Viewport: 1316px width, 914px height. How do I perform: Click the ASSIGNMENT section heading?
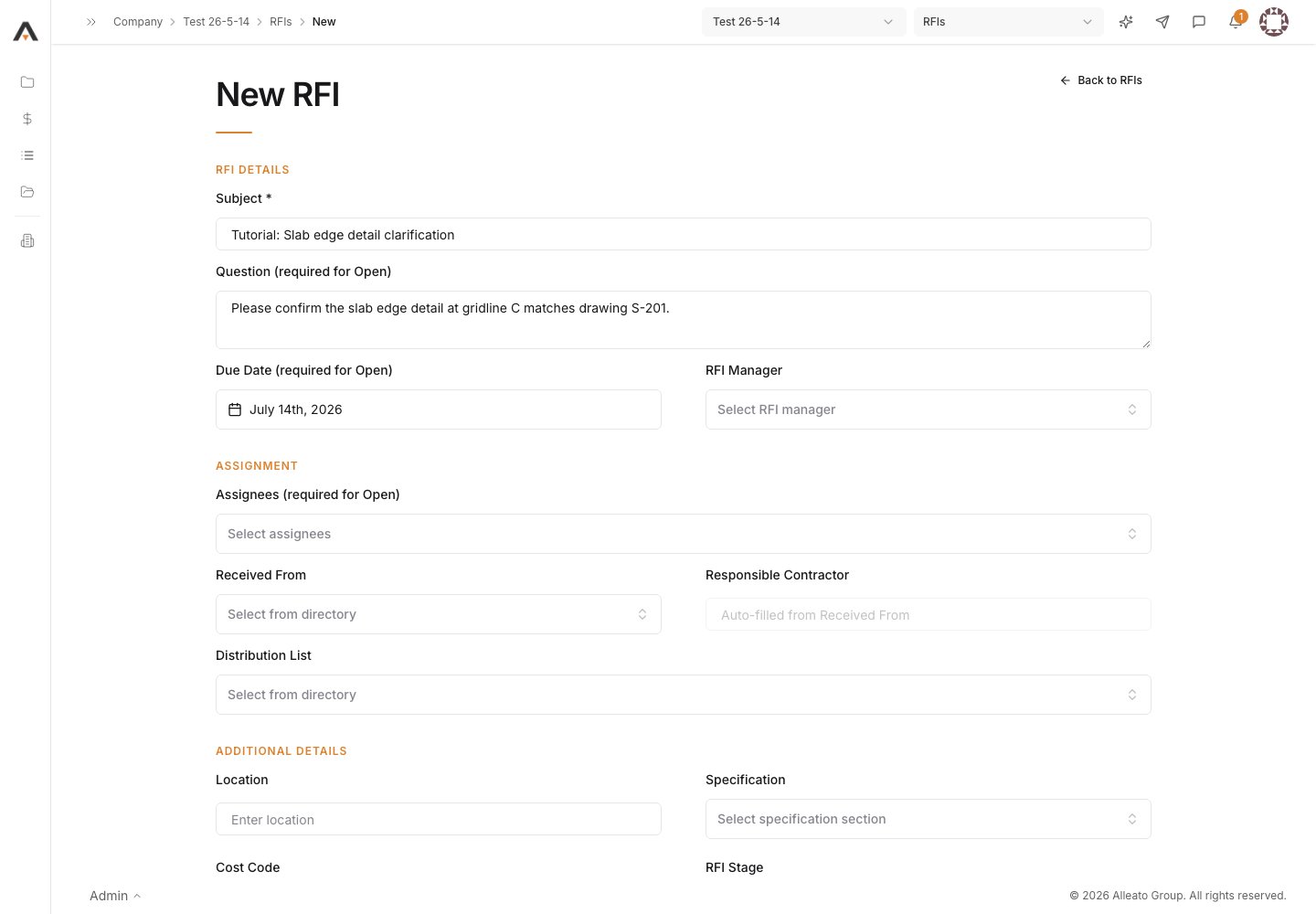point(257,466)
